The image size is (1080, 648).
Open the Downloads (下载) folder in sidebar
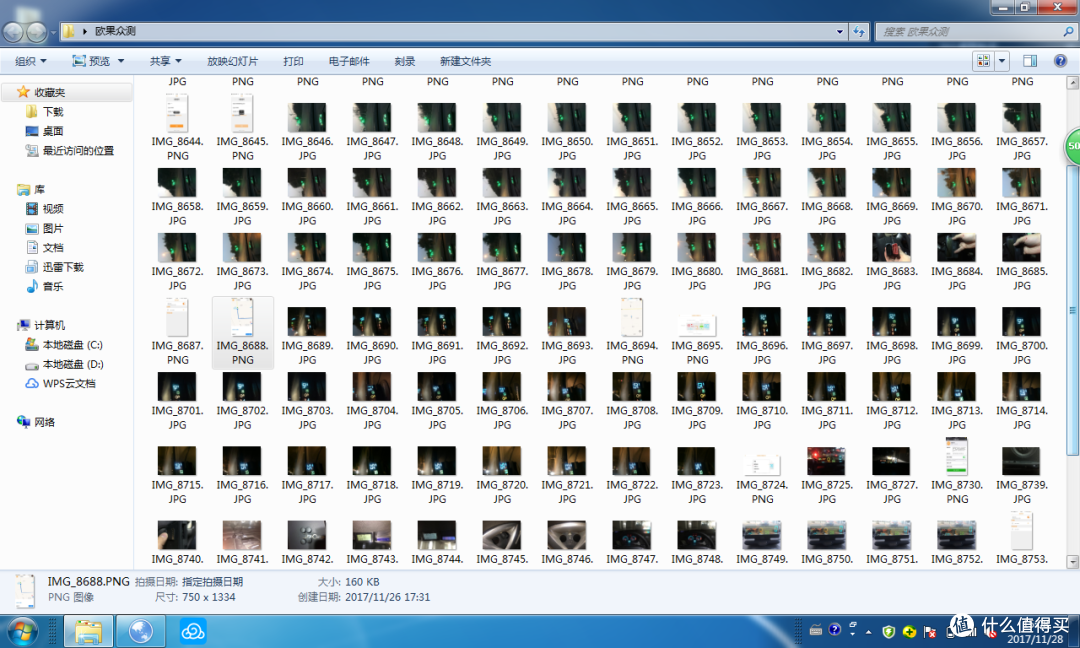pyautogui.click(x=44, y=112)
